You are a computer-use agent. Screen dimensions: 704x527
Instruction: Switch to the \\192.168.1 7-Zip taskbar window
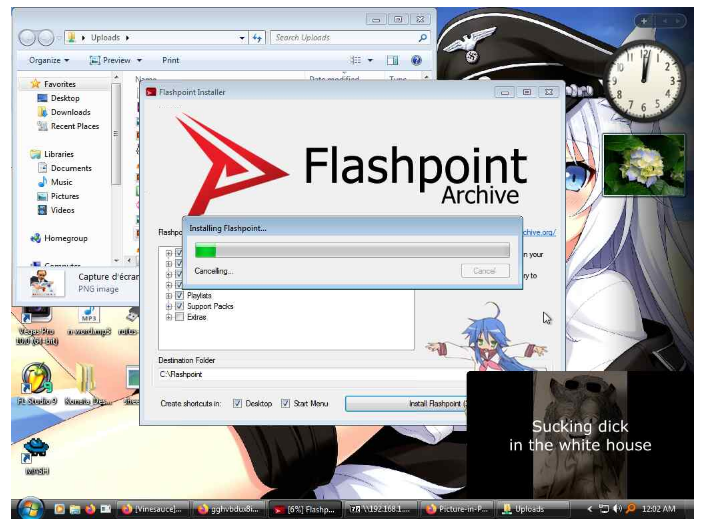point(381,509)
